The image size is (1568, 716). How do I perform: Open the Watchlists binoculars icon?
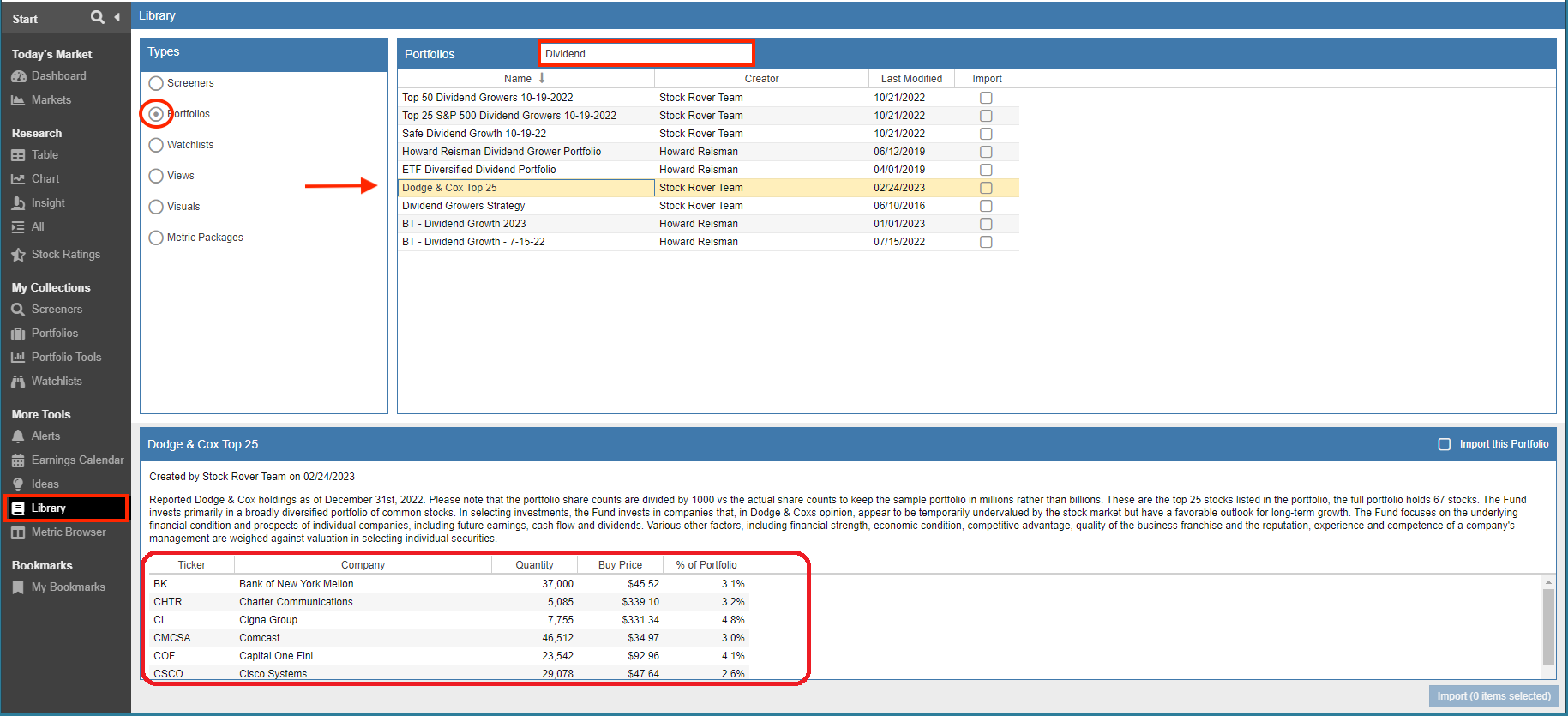(x=18, y=382)
